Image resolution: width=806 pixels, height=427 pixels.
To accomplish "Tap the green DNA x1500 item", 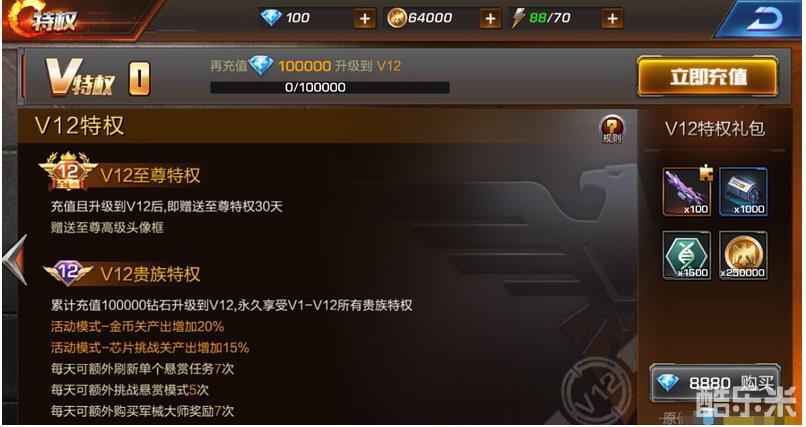I will pos(687,255).
